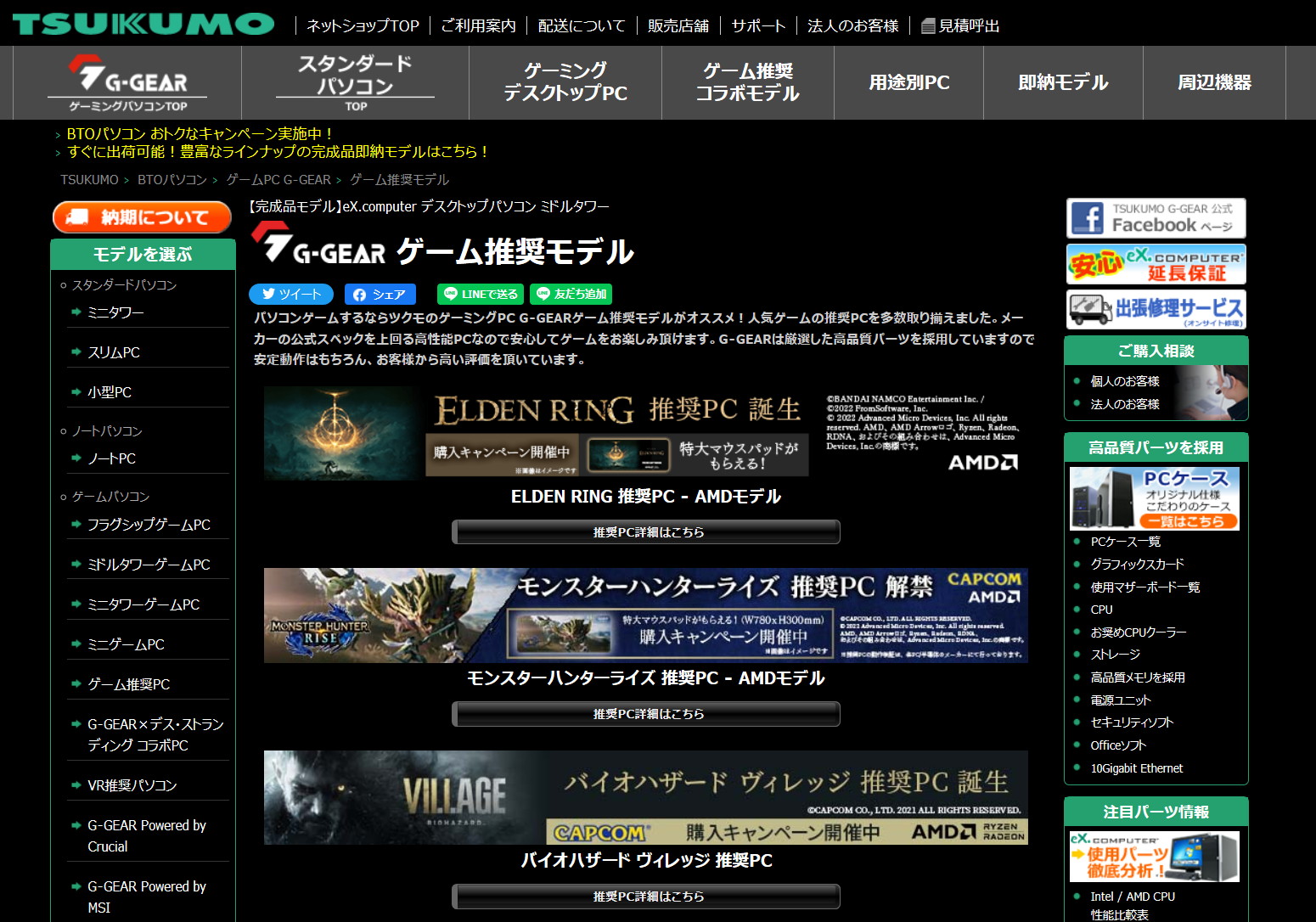Go to BTOパソコン breadcrumb link
Image resolution: width=1316 pixels, height=922 pixels.
point(172,180)
